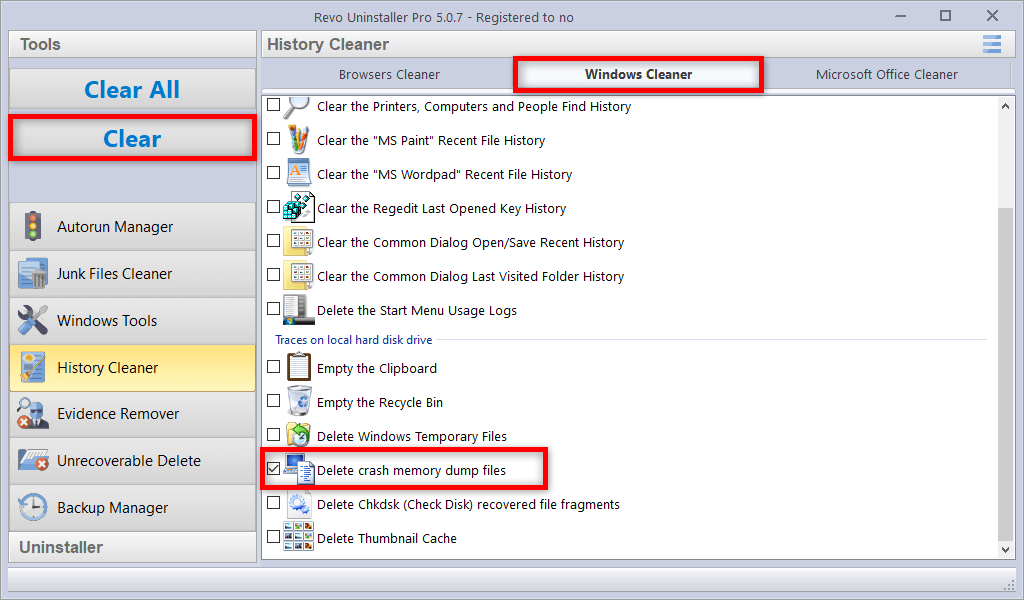Click the "Empty the Recycle Bin" text
The width and height of the screenshot is (1024, 600).
point(379,402)
